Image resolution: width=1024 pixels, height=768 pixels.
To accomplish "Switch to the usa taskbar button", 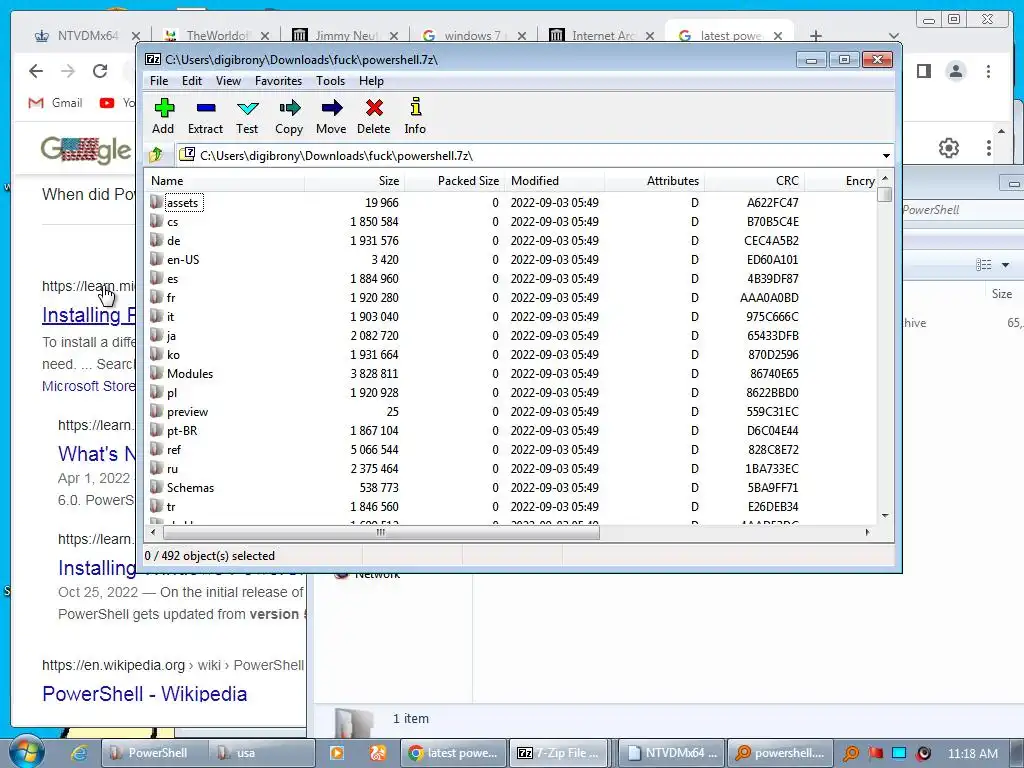I will coord(259,753).
